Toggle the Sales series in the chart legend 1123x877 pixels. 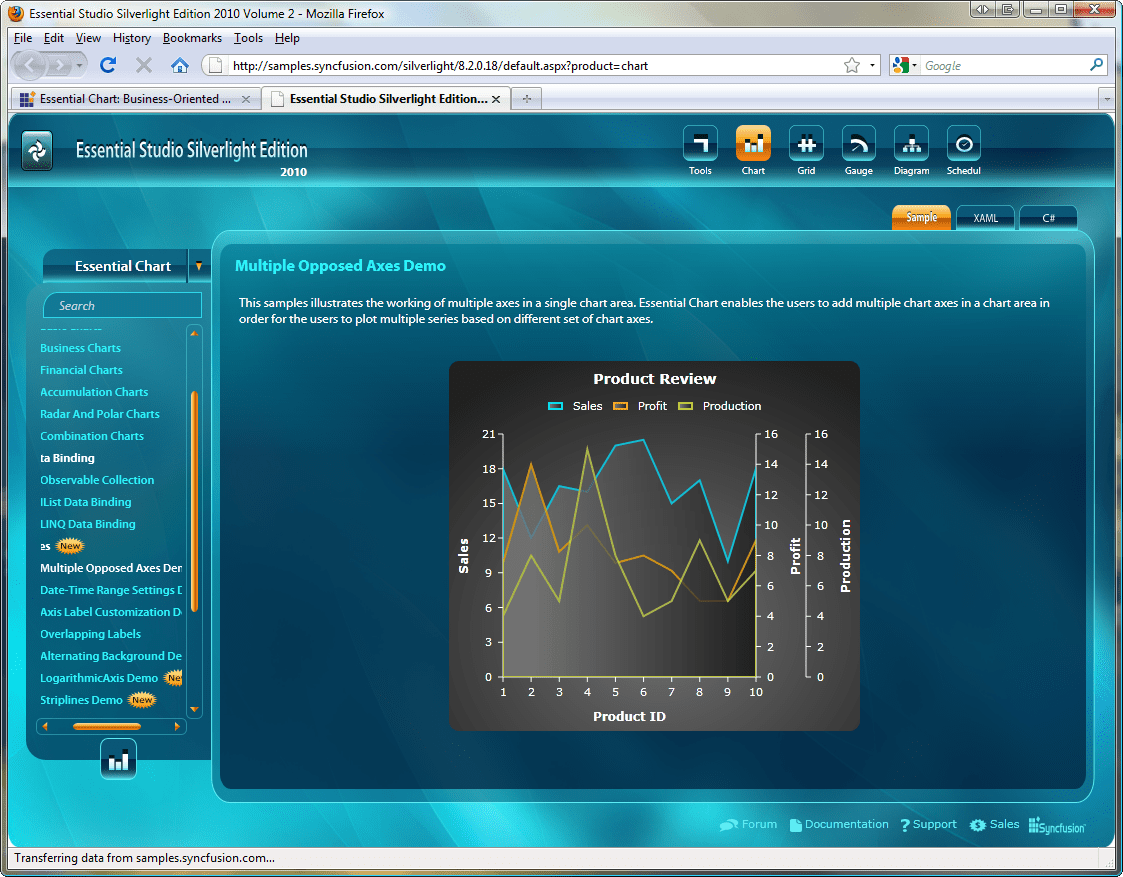pos(573,406)
